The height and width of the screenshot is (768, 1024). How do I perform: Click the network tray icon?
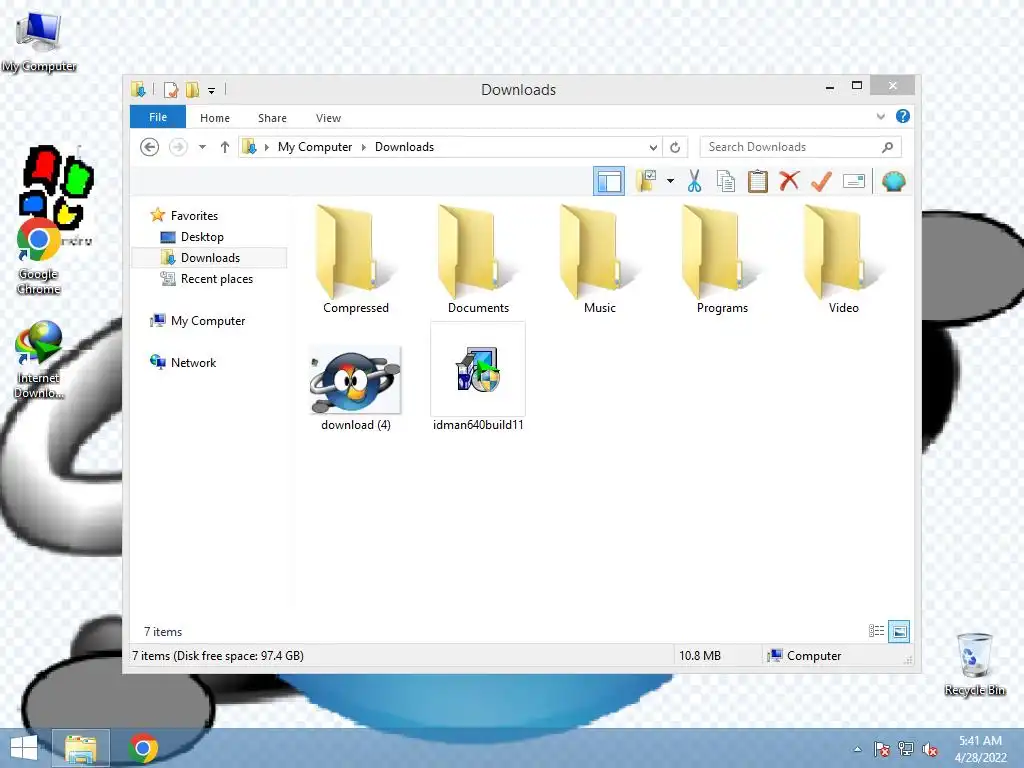coord(906,749)
